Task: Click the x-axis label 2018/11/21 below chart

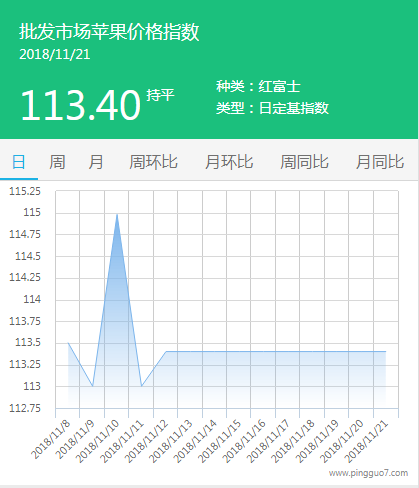Action: click(366, 442)
